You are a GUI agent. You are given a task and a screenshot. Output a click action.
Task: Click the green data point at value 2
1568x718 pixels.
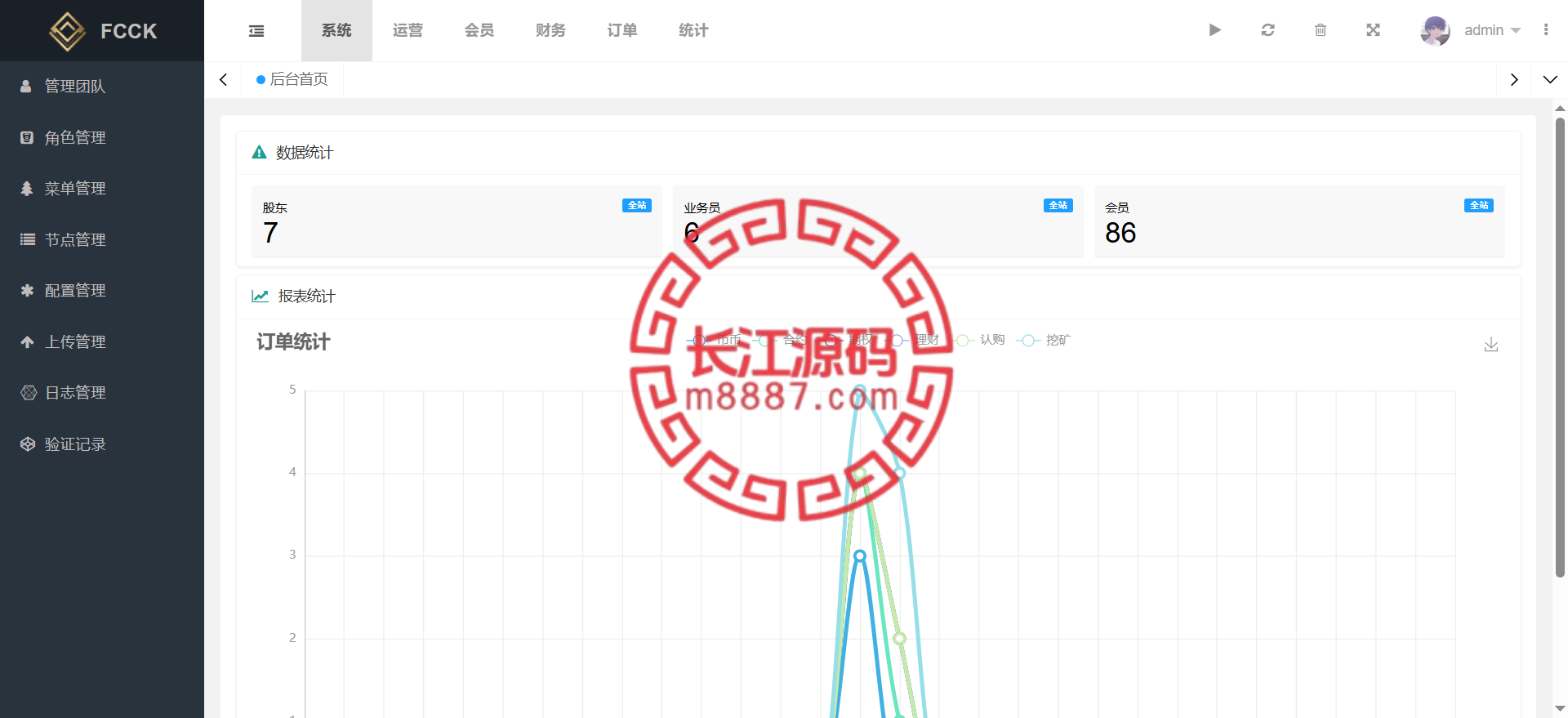899,638
